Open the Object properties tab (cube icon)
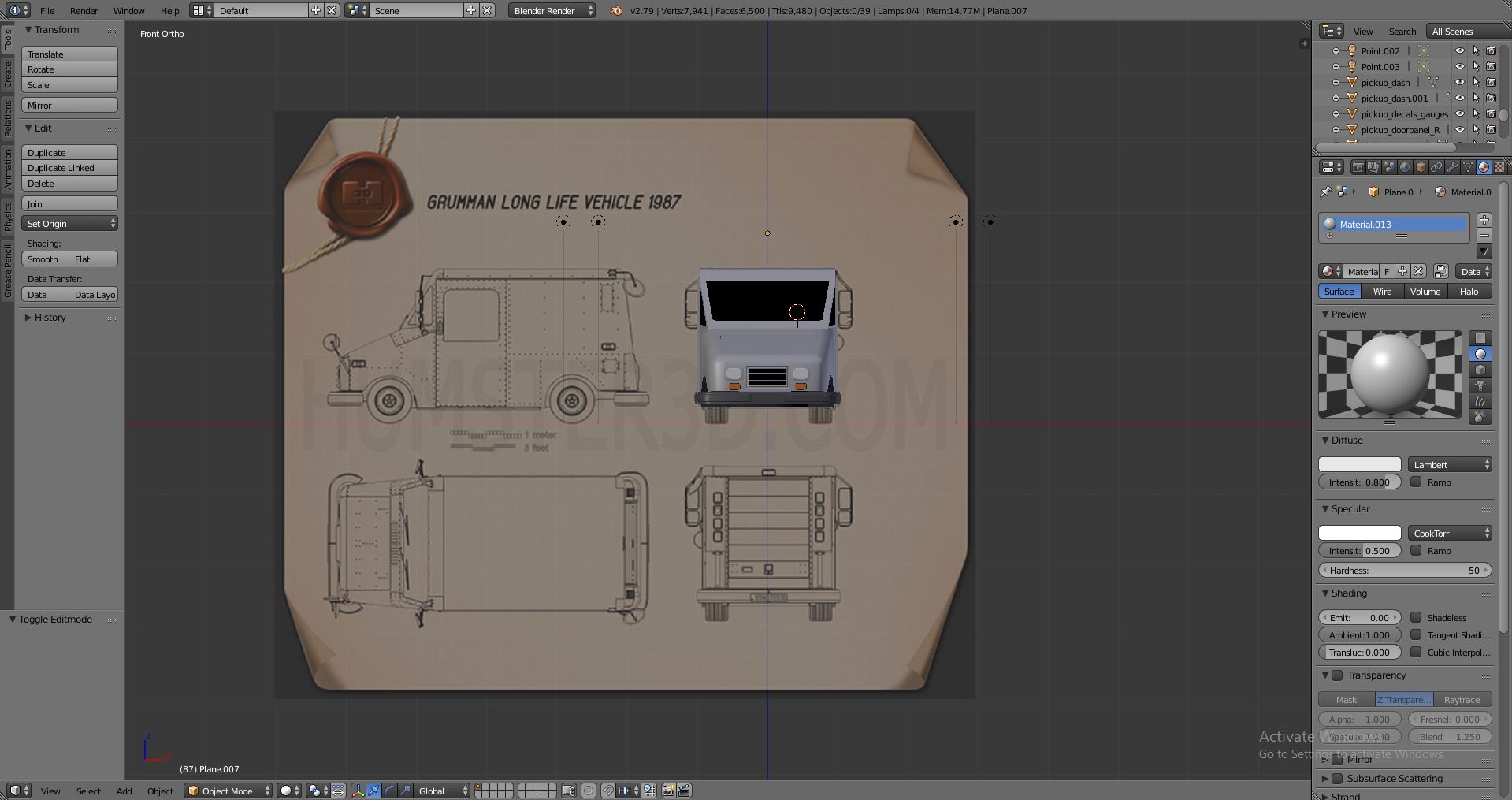The width and height of the screenshot is (1512, 800). click(1421, 167)
